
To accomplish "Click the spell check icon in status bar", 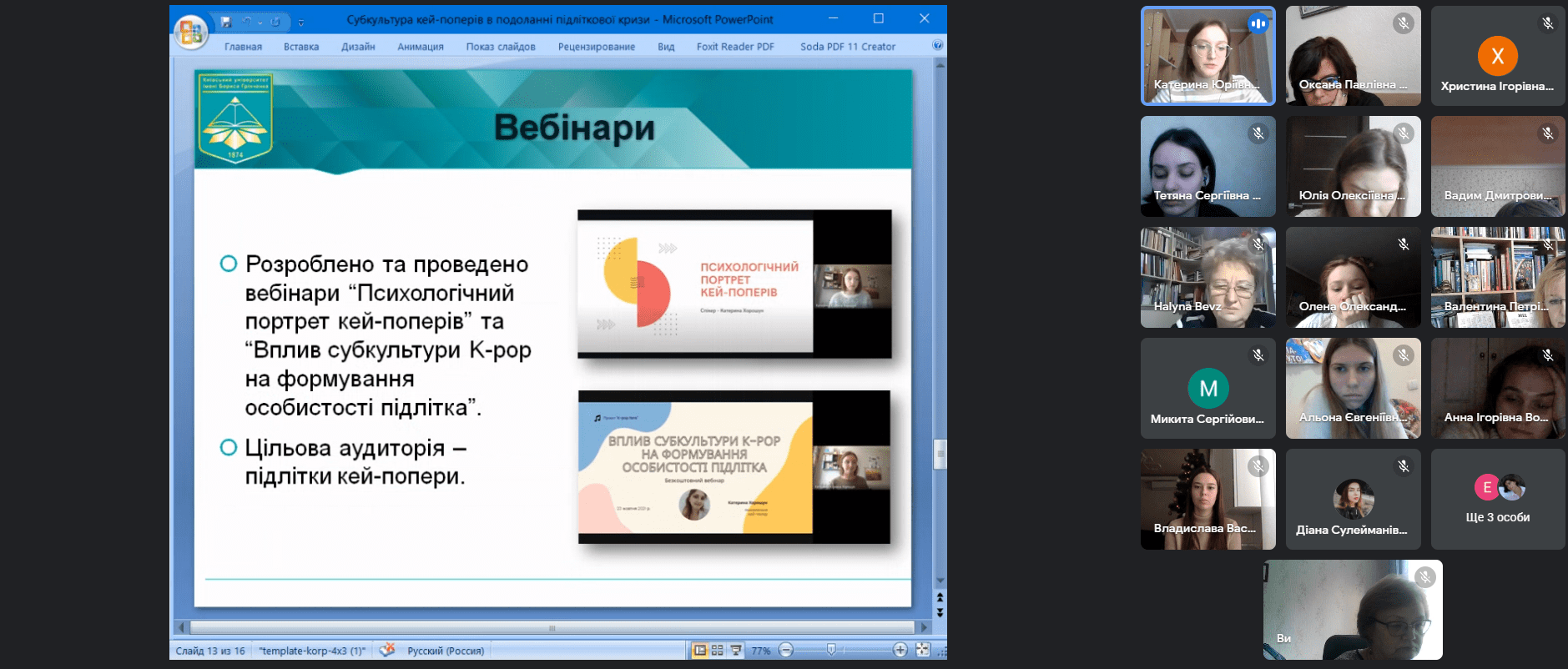I will (387, 650).
